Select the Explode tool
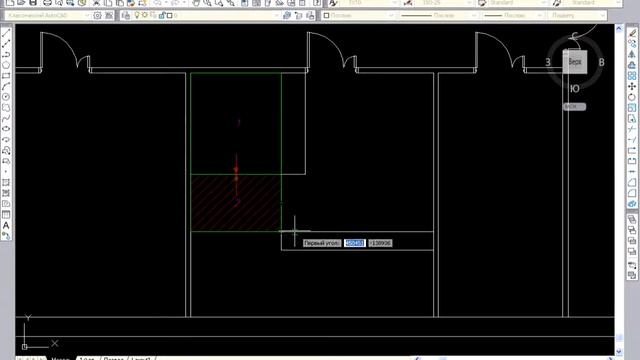The height and width of the screenshot is (360, 640). (632, 204)
